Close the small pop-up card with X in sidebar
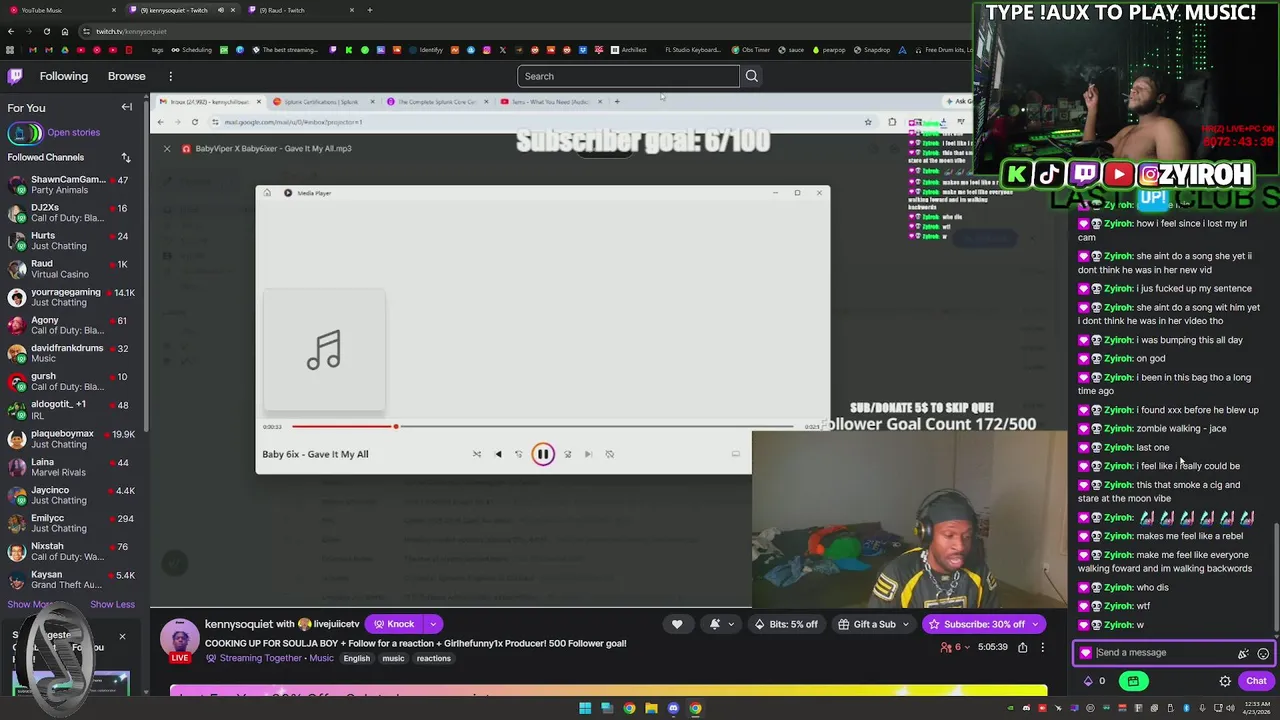The height and width of the screenshot is (720, 1280). [x=122, y=637]
